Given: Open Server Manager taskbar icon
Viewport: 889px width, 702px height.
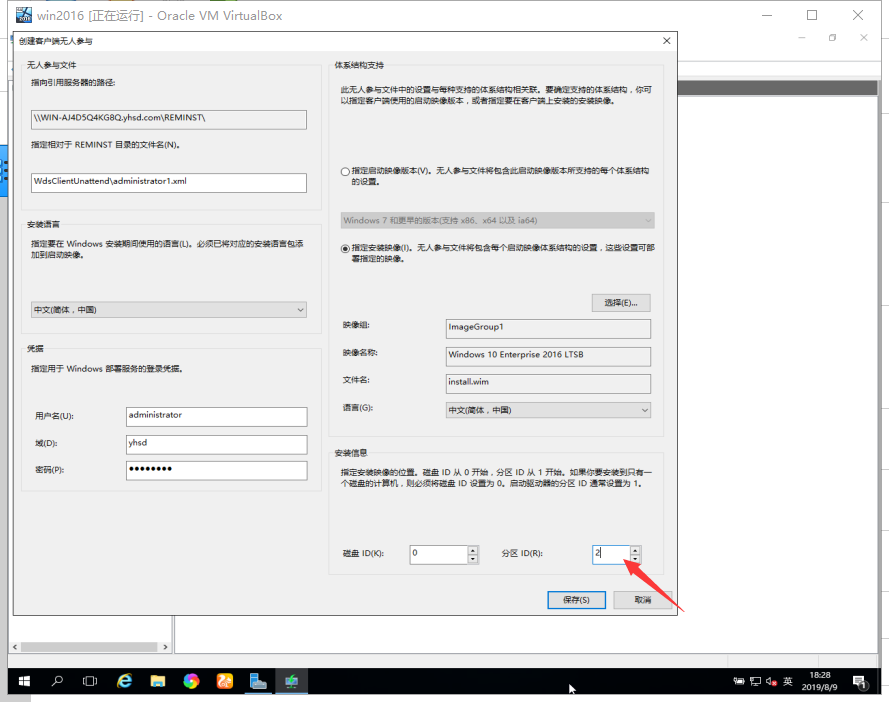Looking at the screenshot, I should pos(258,680).
